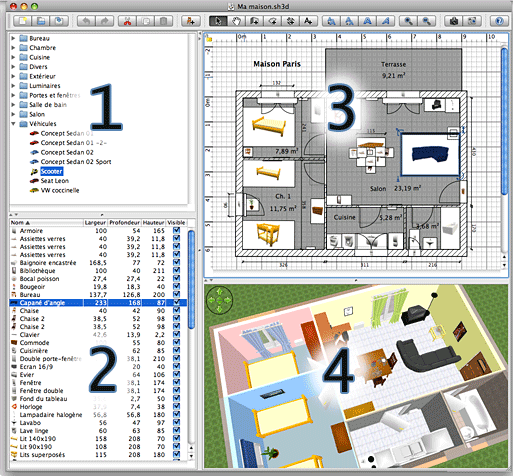Toggle Visible checkbox for Bibliothèque
The height and width of the screenshot is (476, 513).
point(176,270)
